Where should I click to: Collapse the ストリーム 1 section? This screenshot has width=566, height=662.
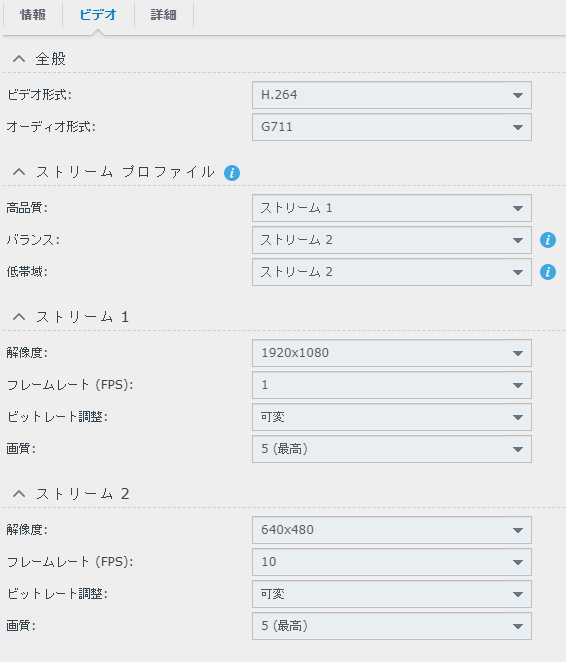point(19,317)
